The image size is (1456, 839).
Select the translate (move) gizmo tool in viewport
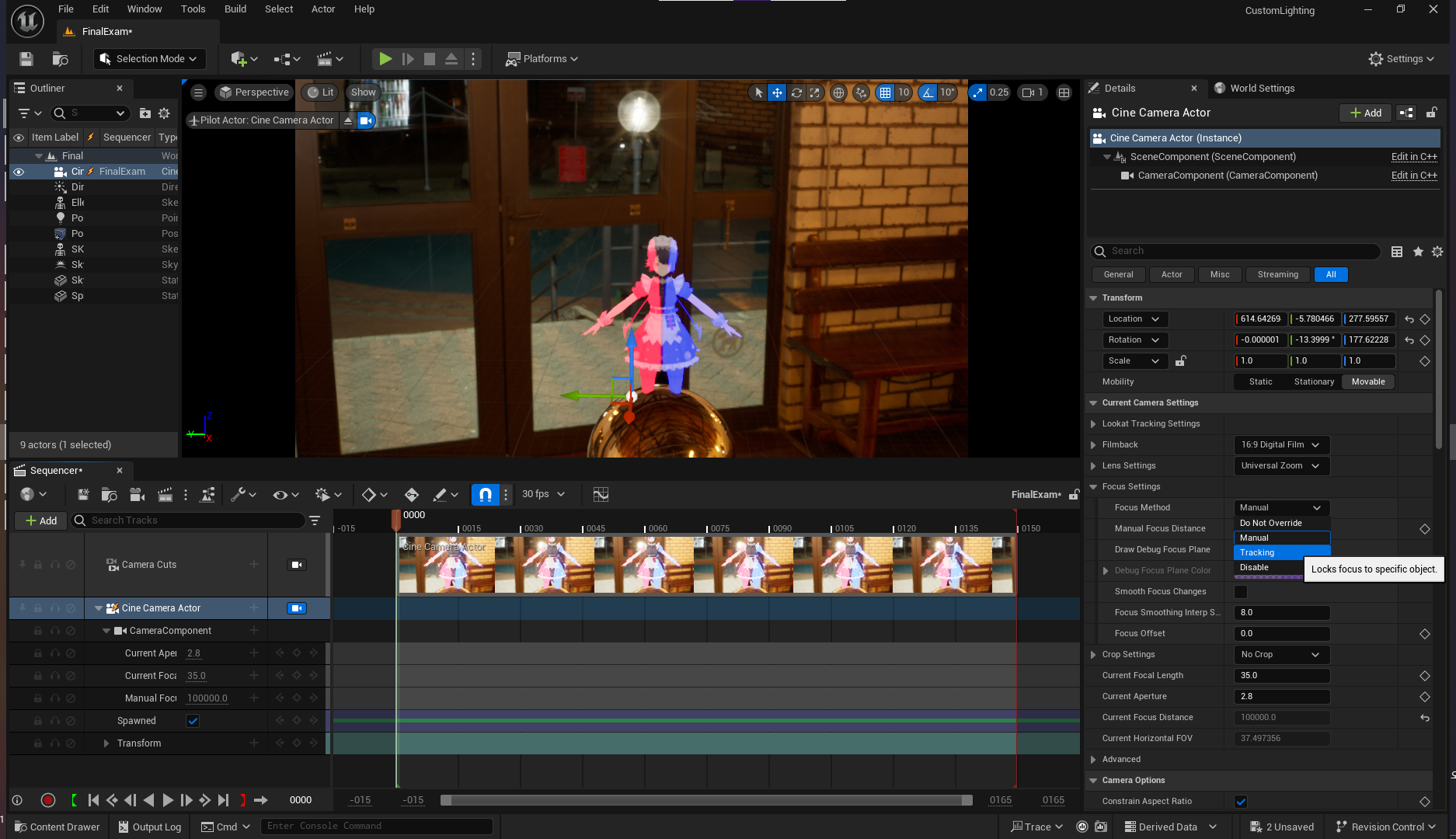click(x=777, y=92)
